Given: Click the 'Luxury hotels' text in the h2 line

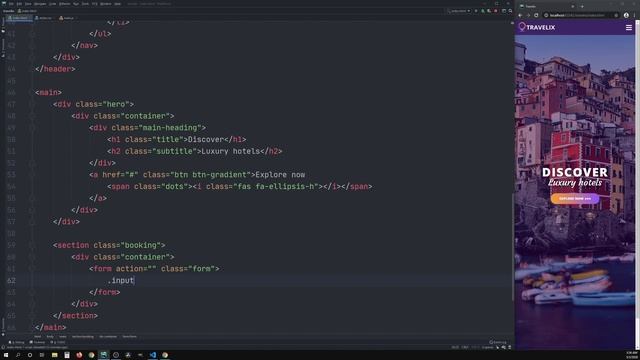Looking at the screenshot, I should coord(231,151).
